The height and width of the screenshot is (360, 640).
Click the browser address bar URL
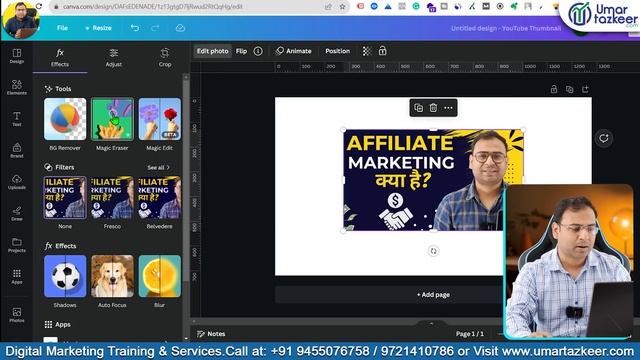(x=153, y=7)
